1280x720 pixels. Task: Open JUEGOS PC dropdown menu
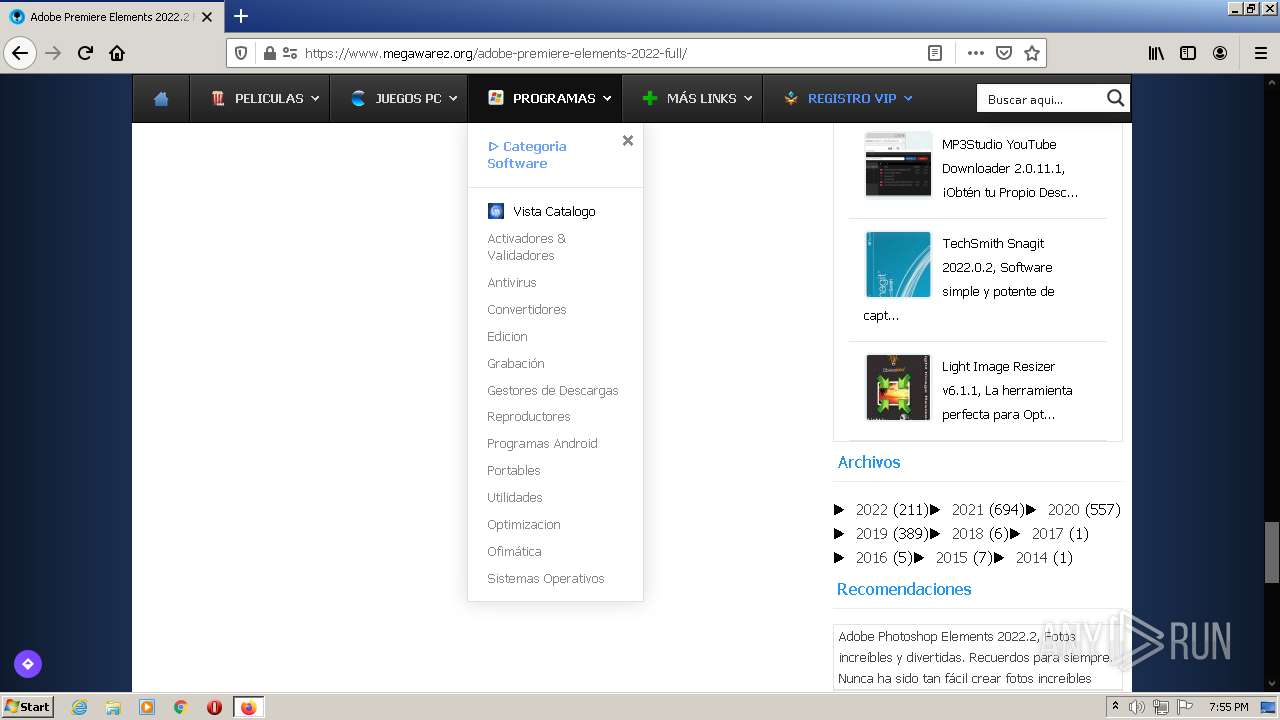coord(404,98)
